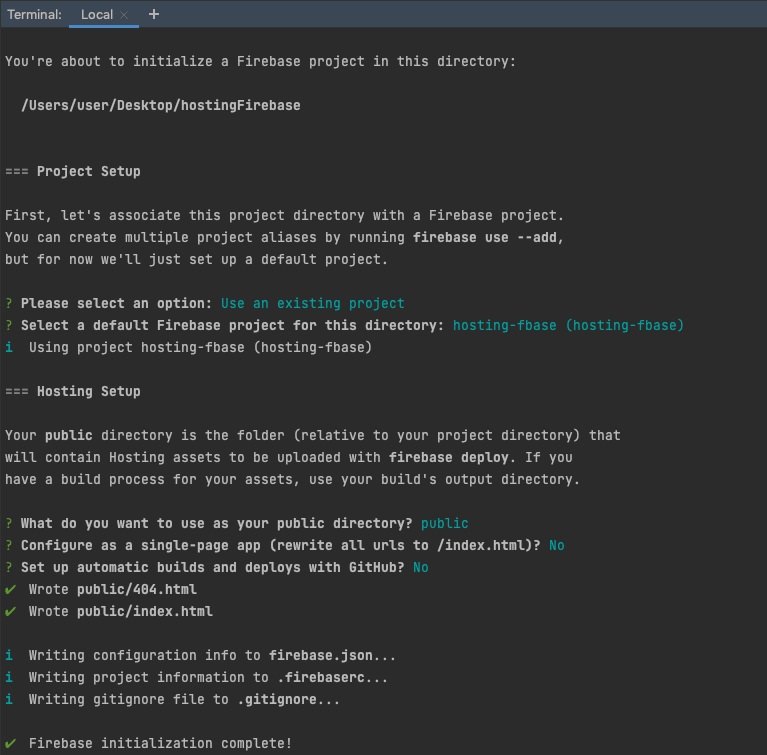
Task: Close the Local terminal tab
Action: point(124,15)
